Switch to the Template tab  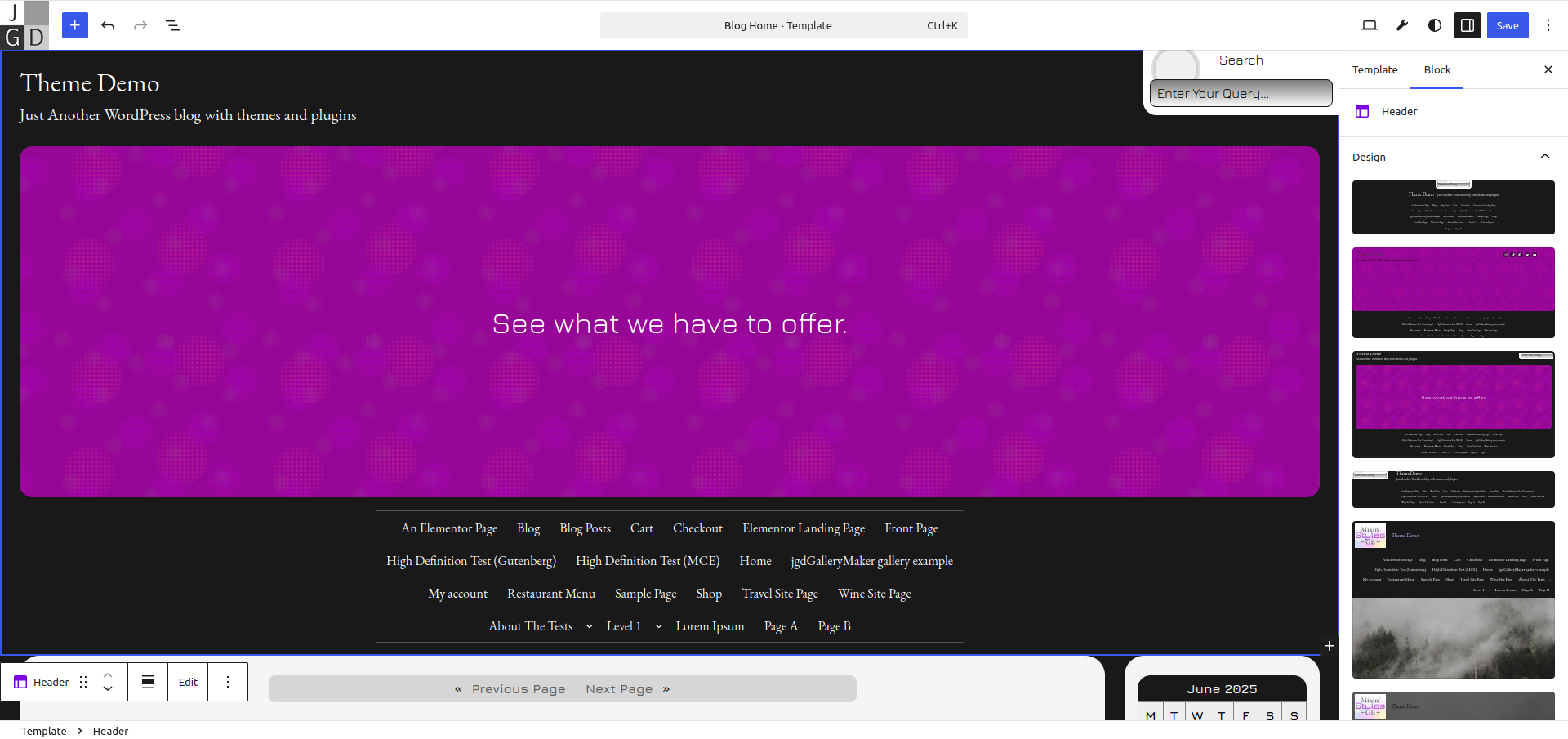point(1374,70)
